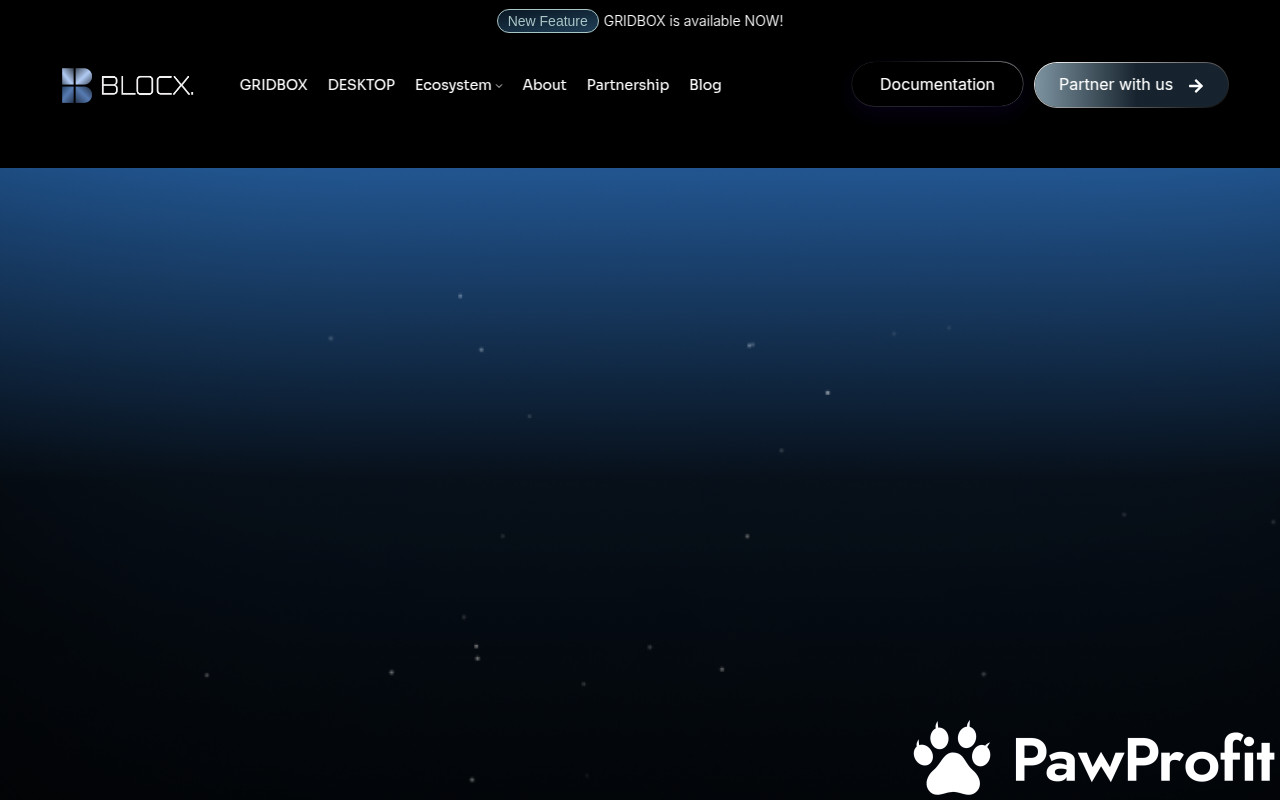Click the arrow icon in Partner with us

pos(1195,85)
